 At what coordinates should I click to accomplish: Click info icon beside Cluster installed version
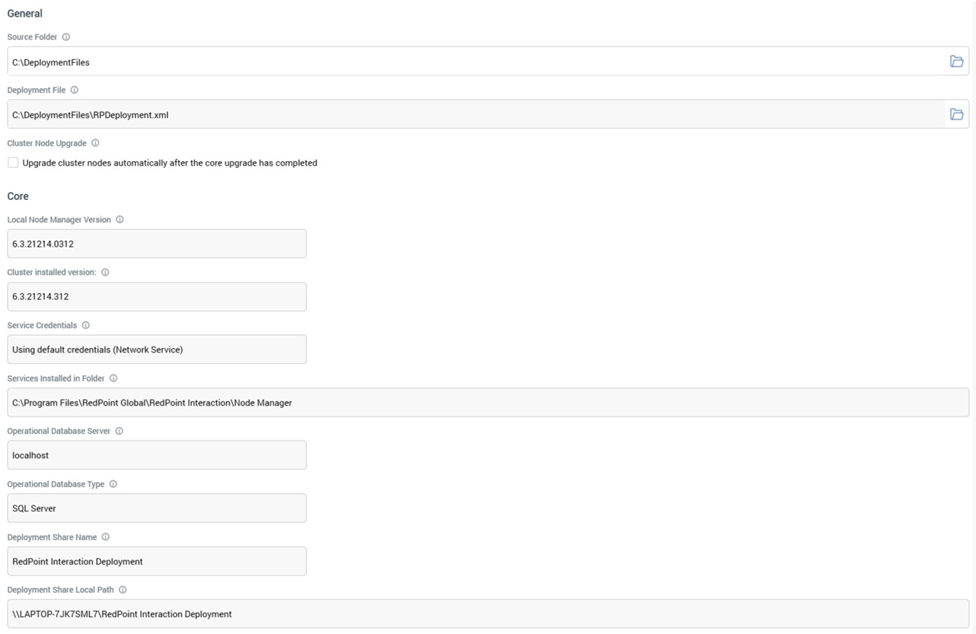[x=105, y=272]
